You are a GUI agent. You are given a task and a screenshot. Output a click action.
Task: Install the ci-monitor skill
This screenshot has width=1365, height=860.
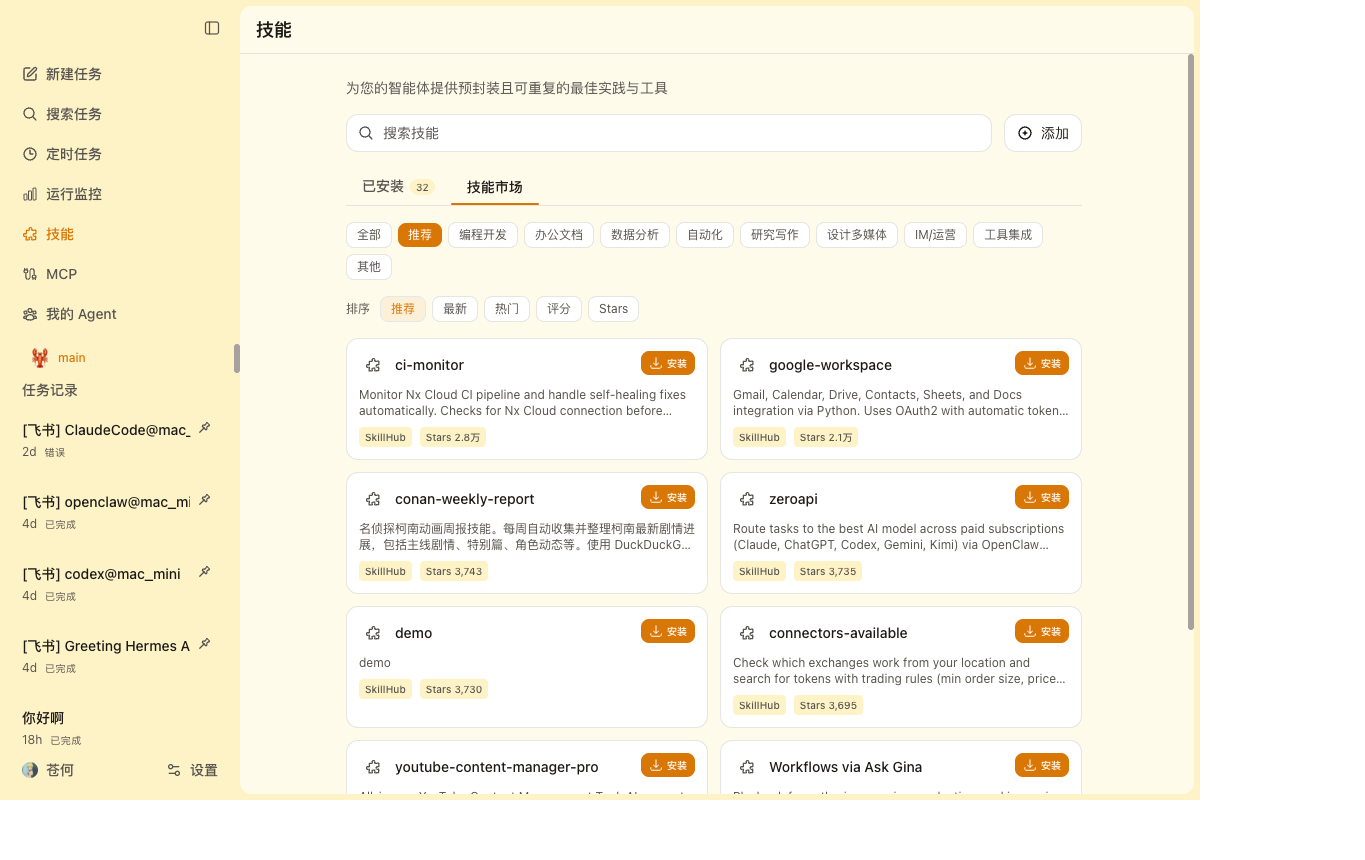[668, 363]
